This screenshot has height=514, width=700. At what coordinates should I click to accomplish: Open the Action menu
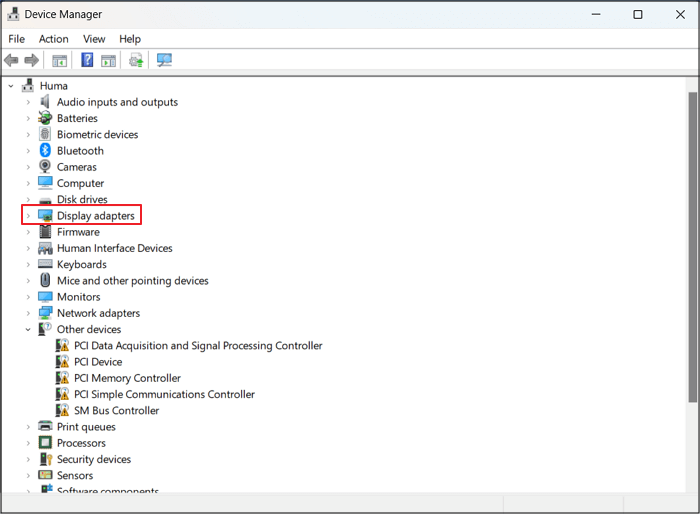pos(54,39)
